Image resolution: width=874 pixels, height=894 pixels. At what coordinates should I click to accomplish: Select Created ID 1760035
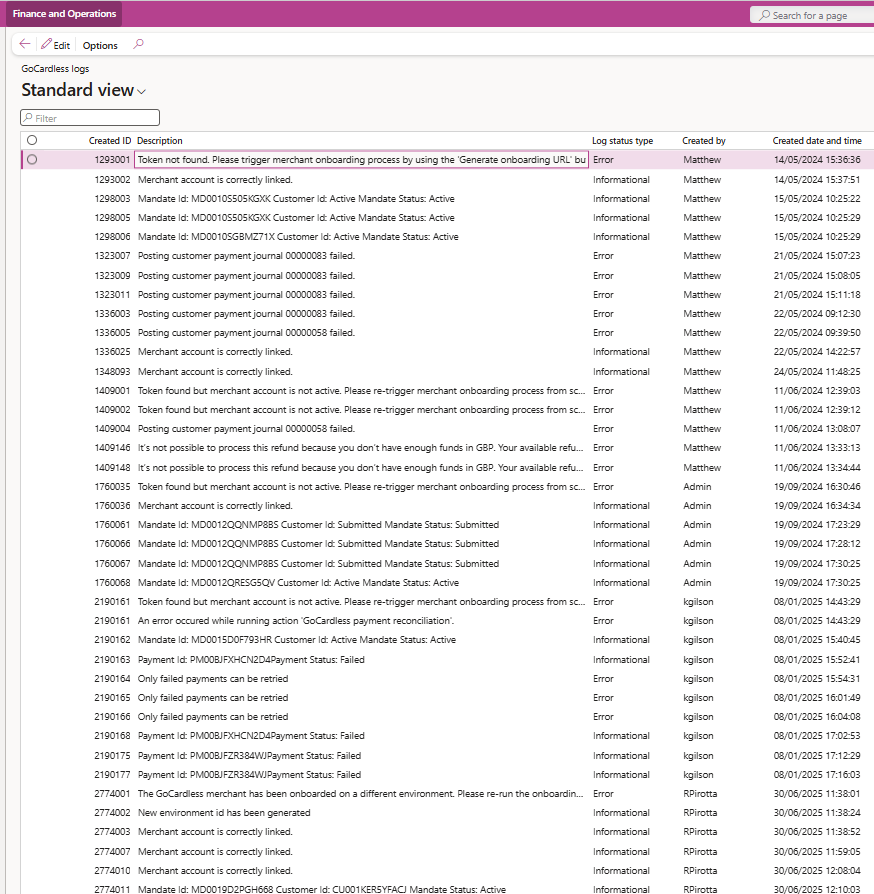pyautogui.click(x=112, y=487)
